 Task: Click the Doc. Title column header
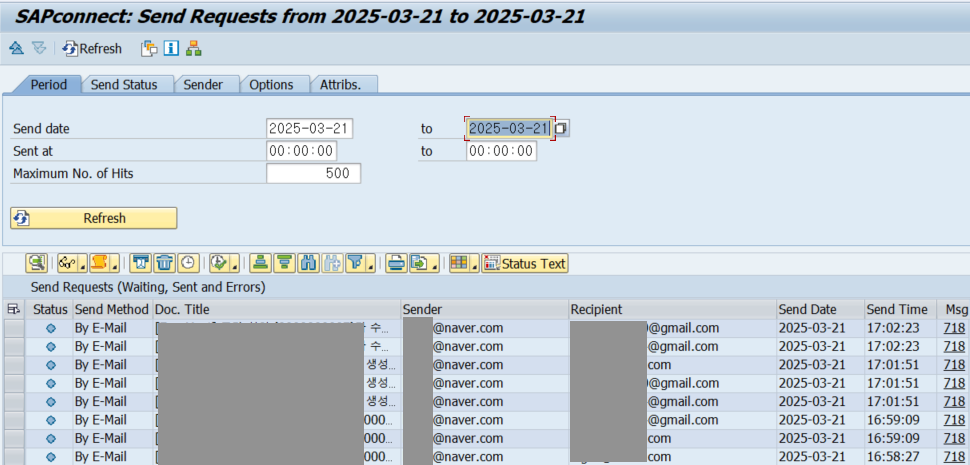[x=277, y=309]
